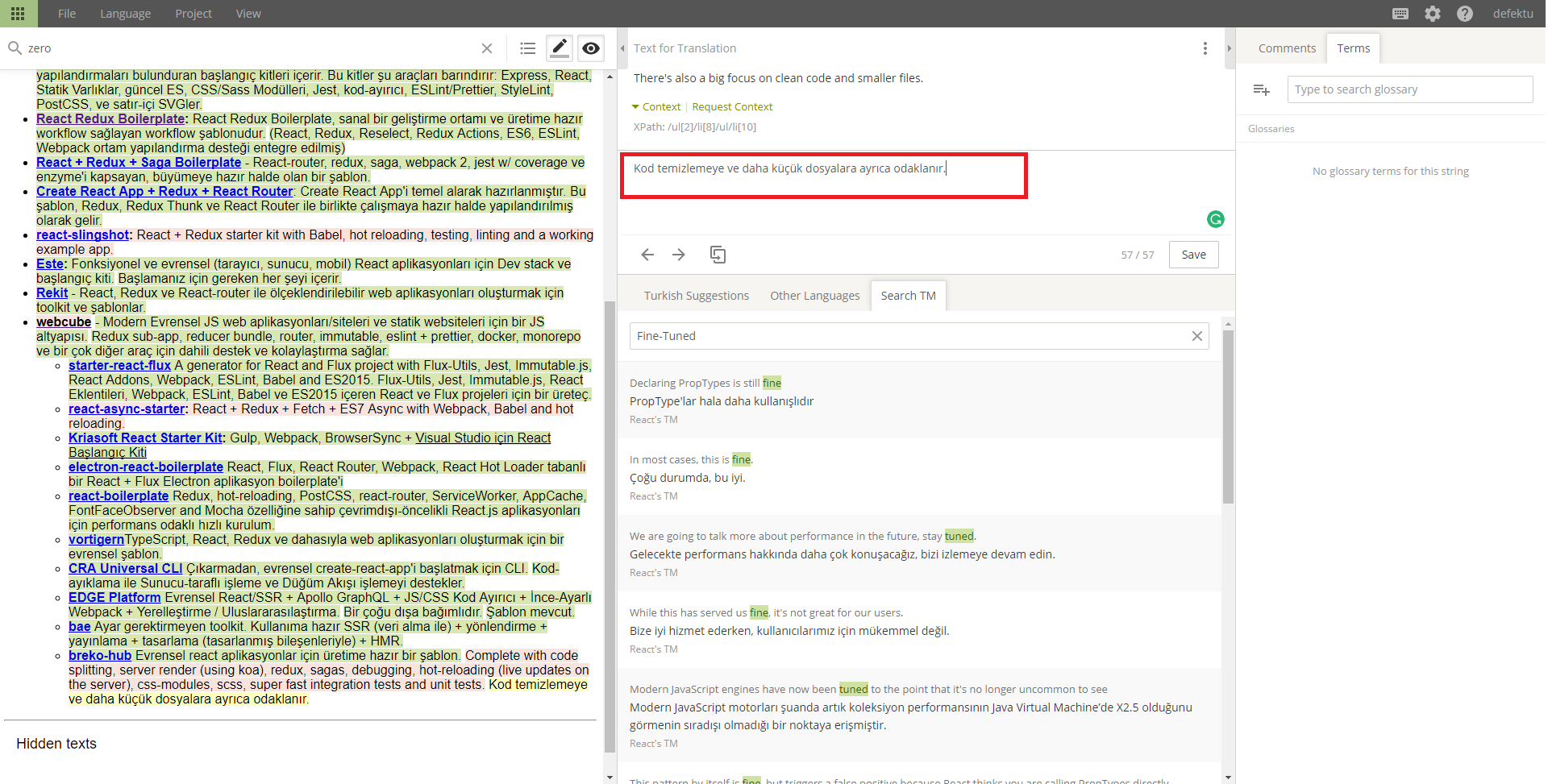Switch to strings list view icon
Screen dimensions: 1548x784
[528, 48]
